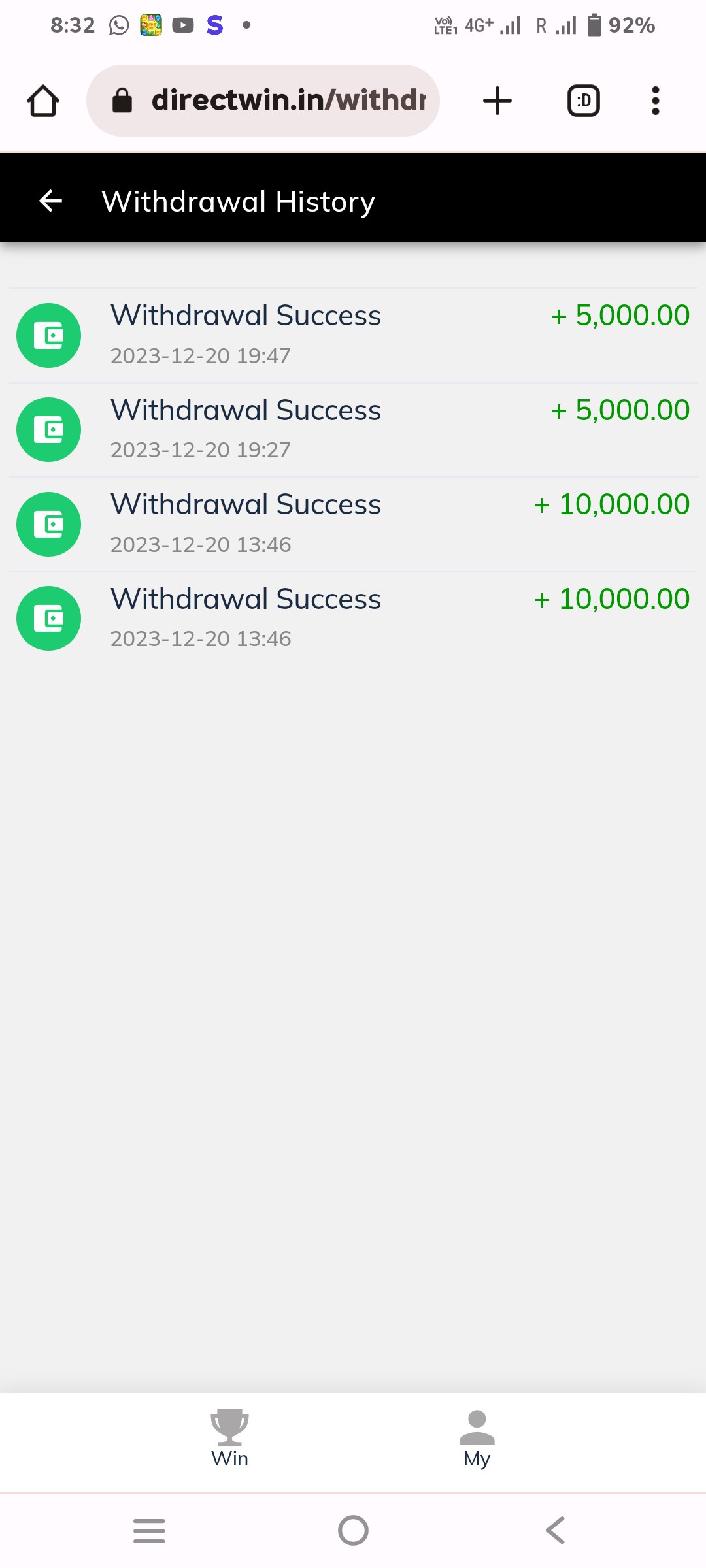Viewport: 706px width, 1568px height.
Task: Tap the browser home icon
Action: coord(43,101)
